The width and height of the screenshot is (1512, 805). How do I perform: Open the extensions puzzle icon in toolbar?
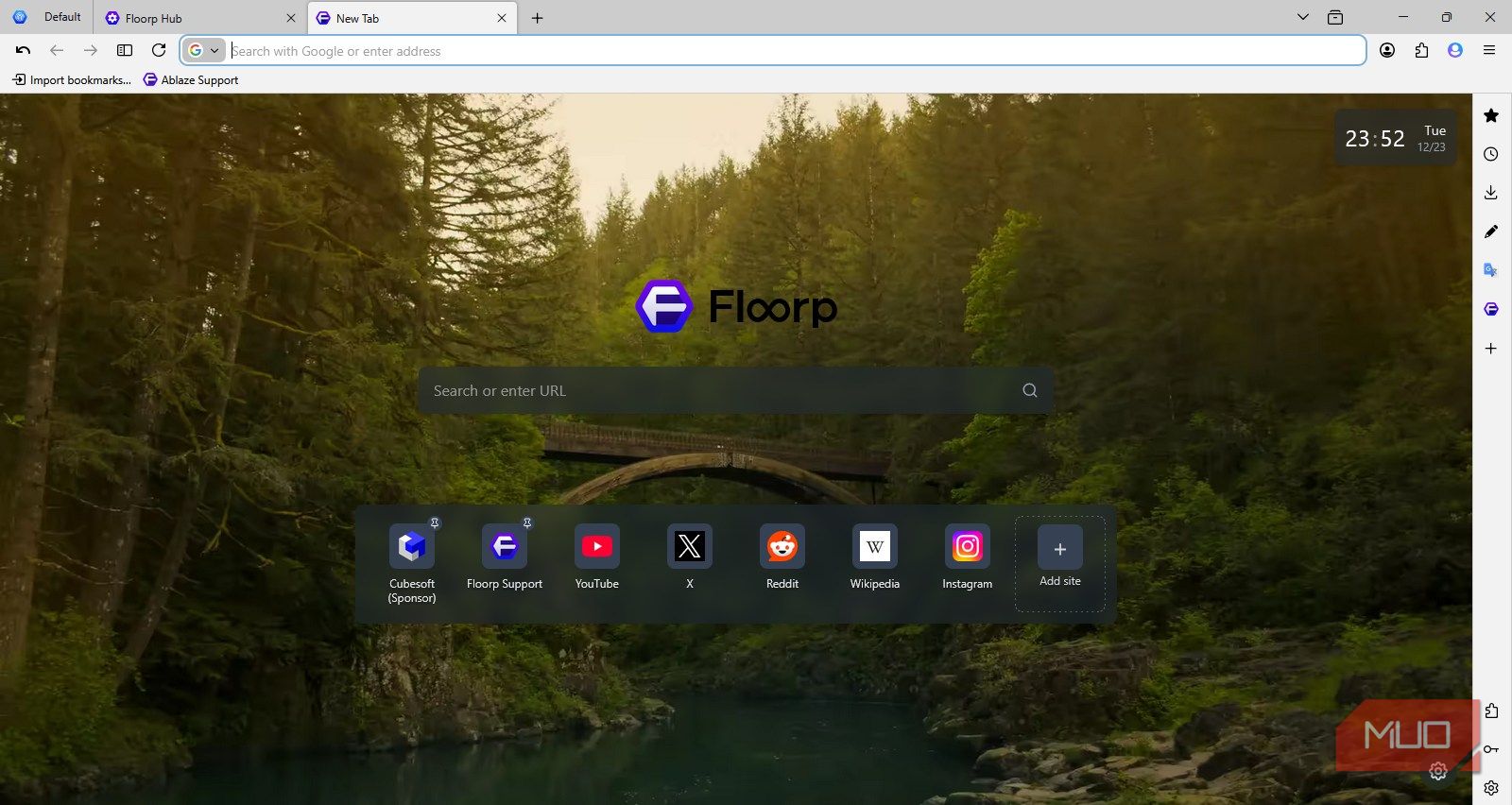(1421, 51)
